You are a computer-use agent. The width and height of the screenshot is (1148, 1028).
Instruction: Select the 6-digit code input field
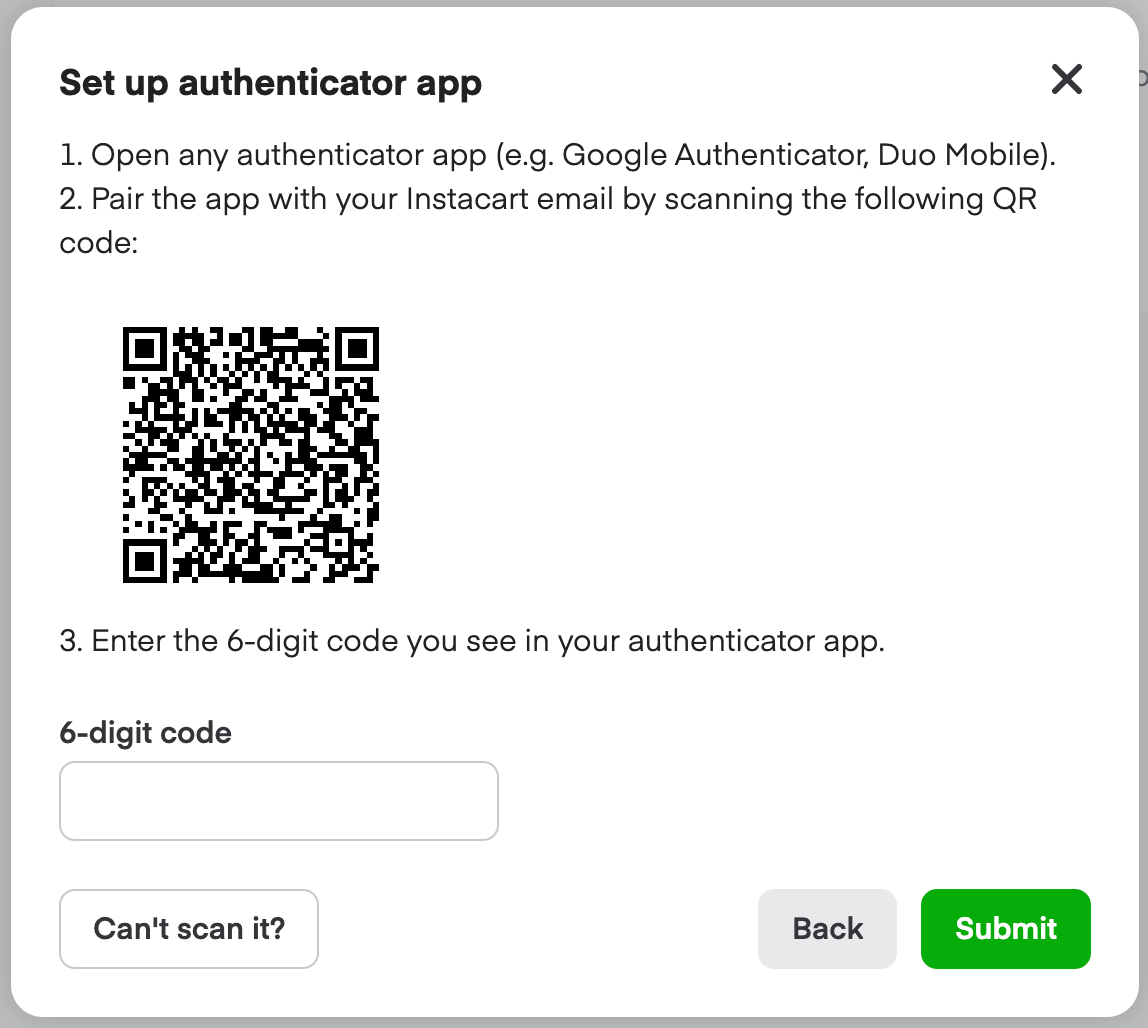(x=278, y=800)
